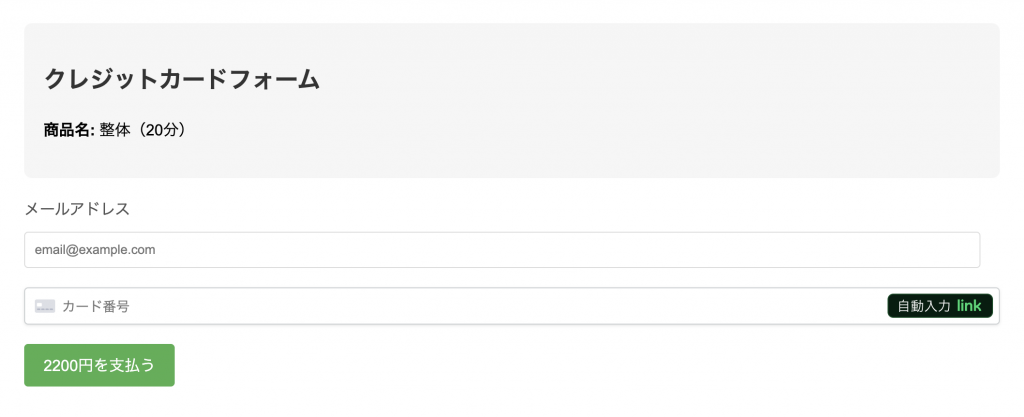The height and width of the screenshot is (417, 1024).
Task: Click the (20分) duration in product name
Action: (161, 131)
